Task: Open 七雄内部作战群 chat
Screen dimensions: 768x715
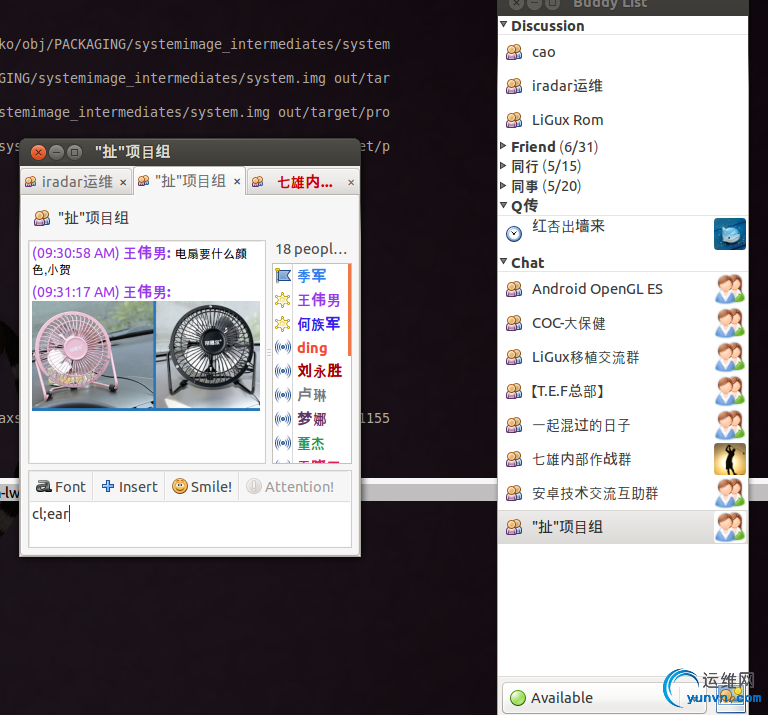Action: 623,459
